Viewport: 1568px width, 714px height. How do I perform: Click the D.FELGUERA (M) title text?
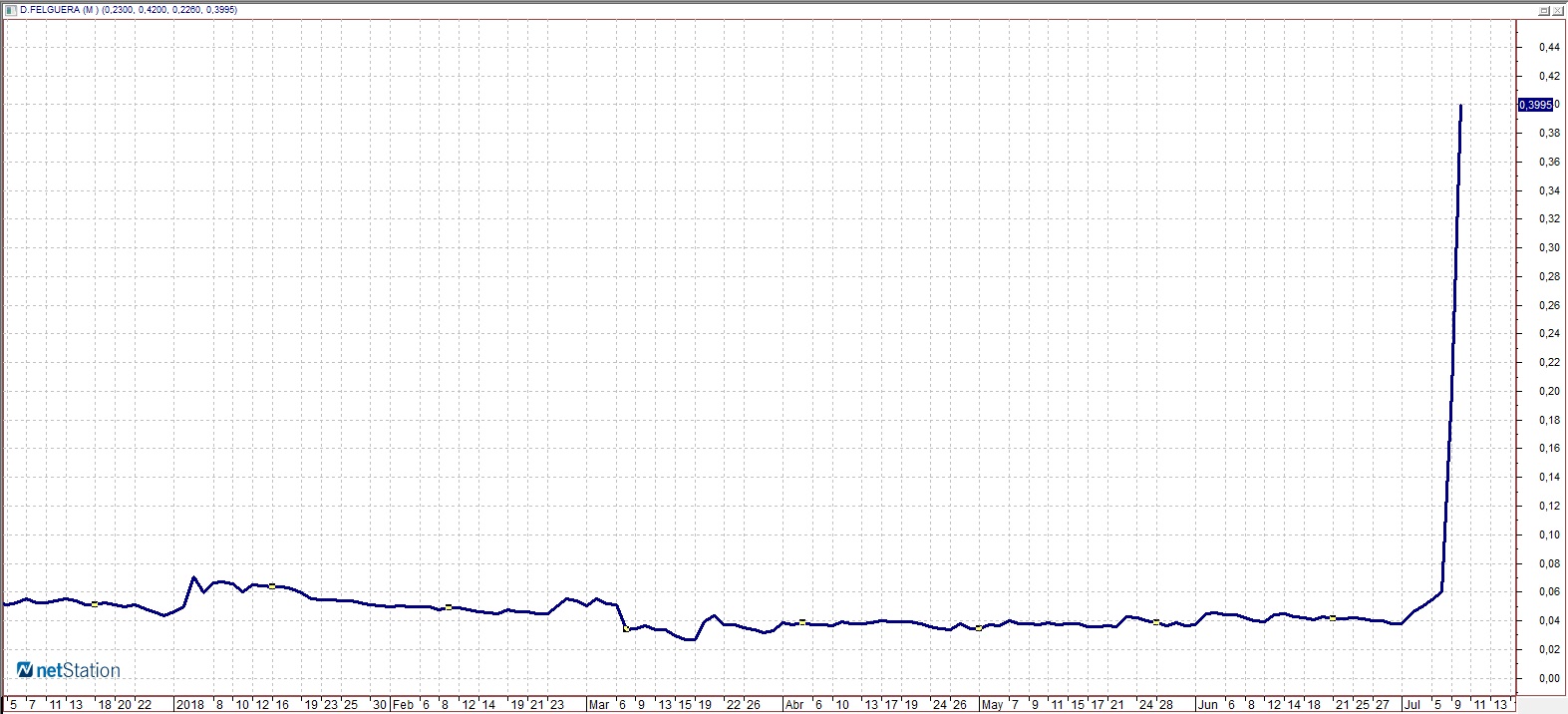(x=59, y=10)
